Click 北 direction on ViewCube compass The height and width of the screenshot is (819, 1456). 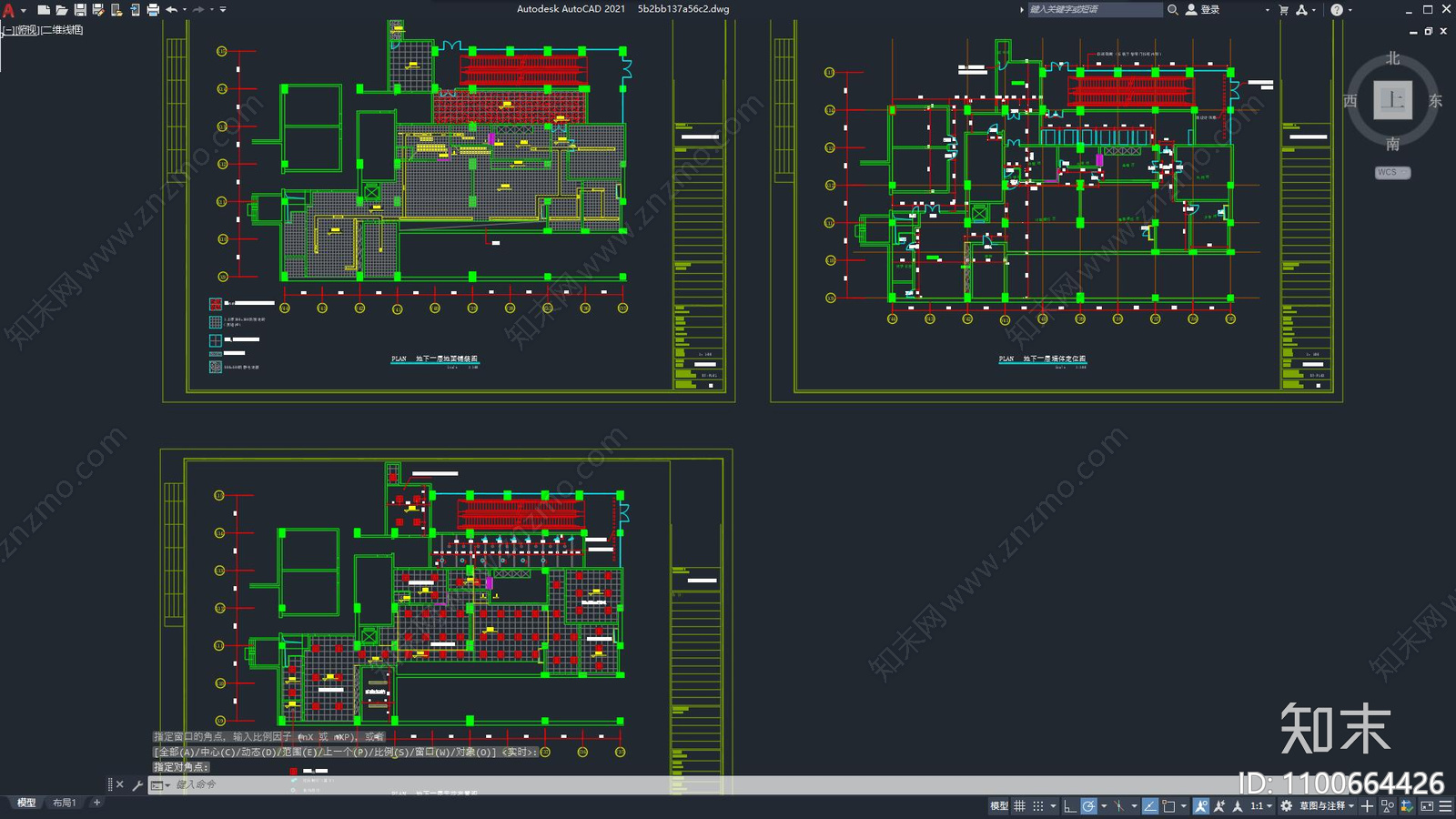[1392, 58]
